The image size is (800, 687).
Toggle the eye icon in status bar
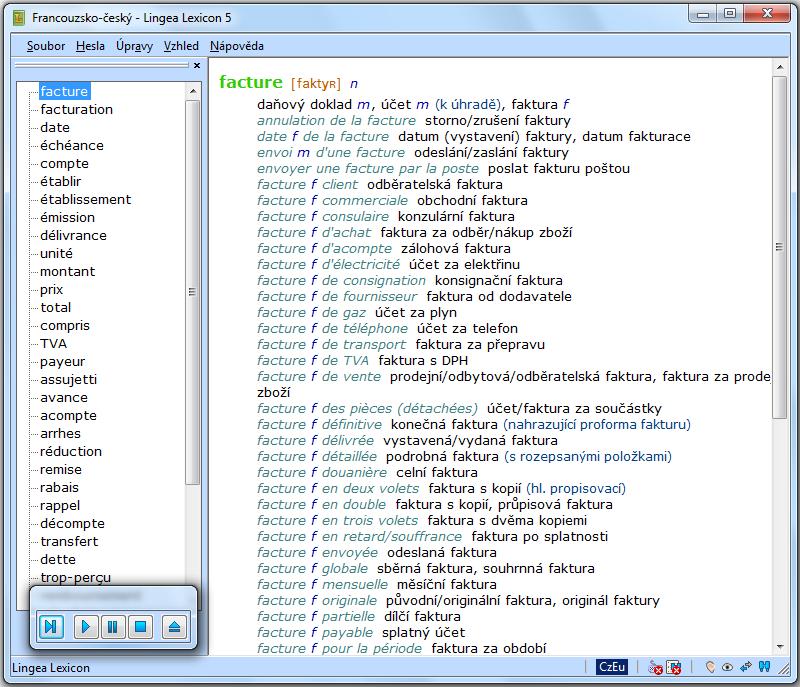728,667
